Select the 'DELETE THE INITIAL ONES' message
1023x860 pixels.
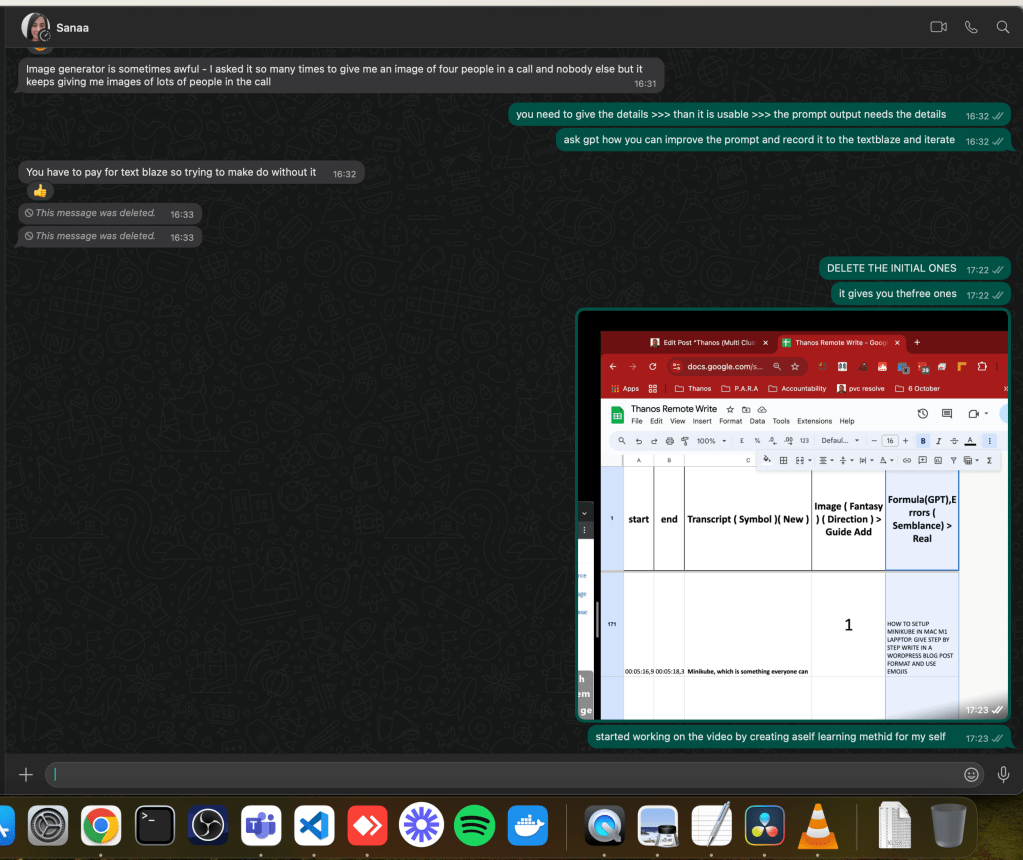point(915,269)
